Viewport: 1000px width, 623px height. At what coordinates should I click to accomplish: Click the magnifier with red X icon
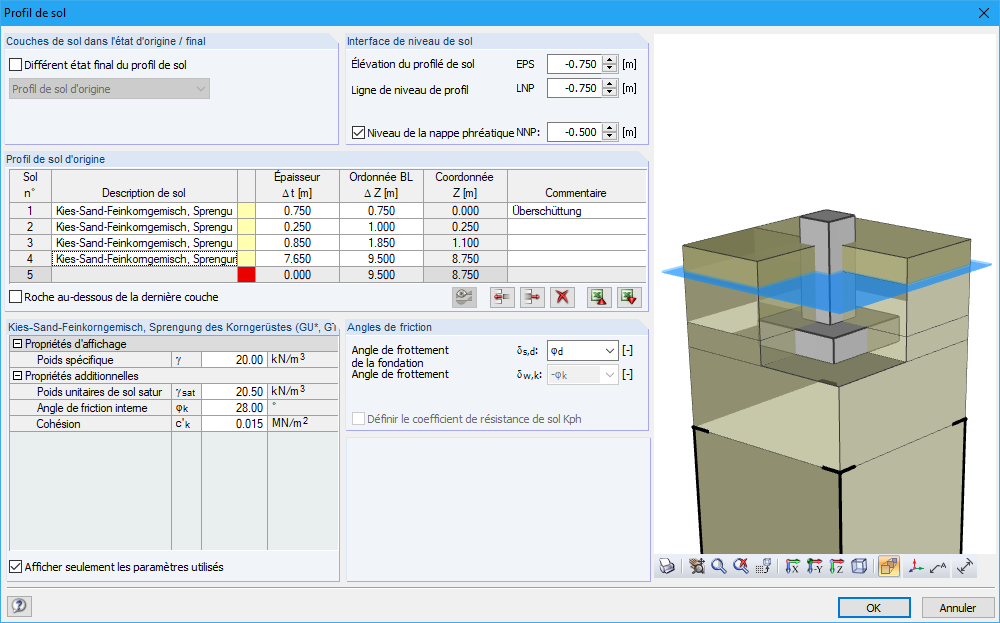740,566
